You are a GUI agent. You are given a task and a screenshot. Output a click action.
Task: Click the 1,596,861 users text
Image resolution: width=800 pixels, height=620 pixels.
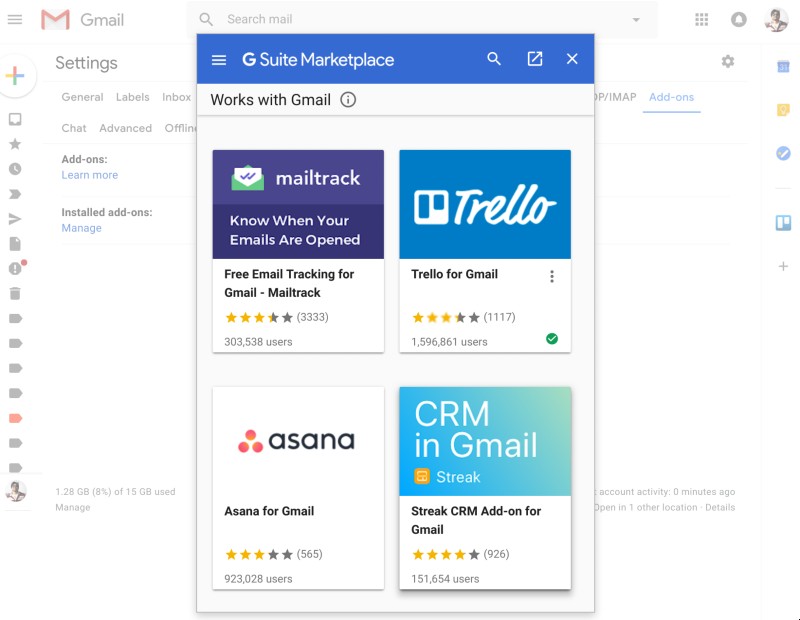tap(449, 342)
